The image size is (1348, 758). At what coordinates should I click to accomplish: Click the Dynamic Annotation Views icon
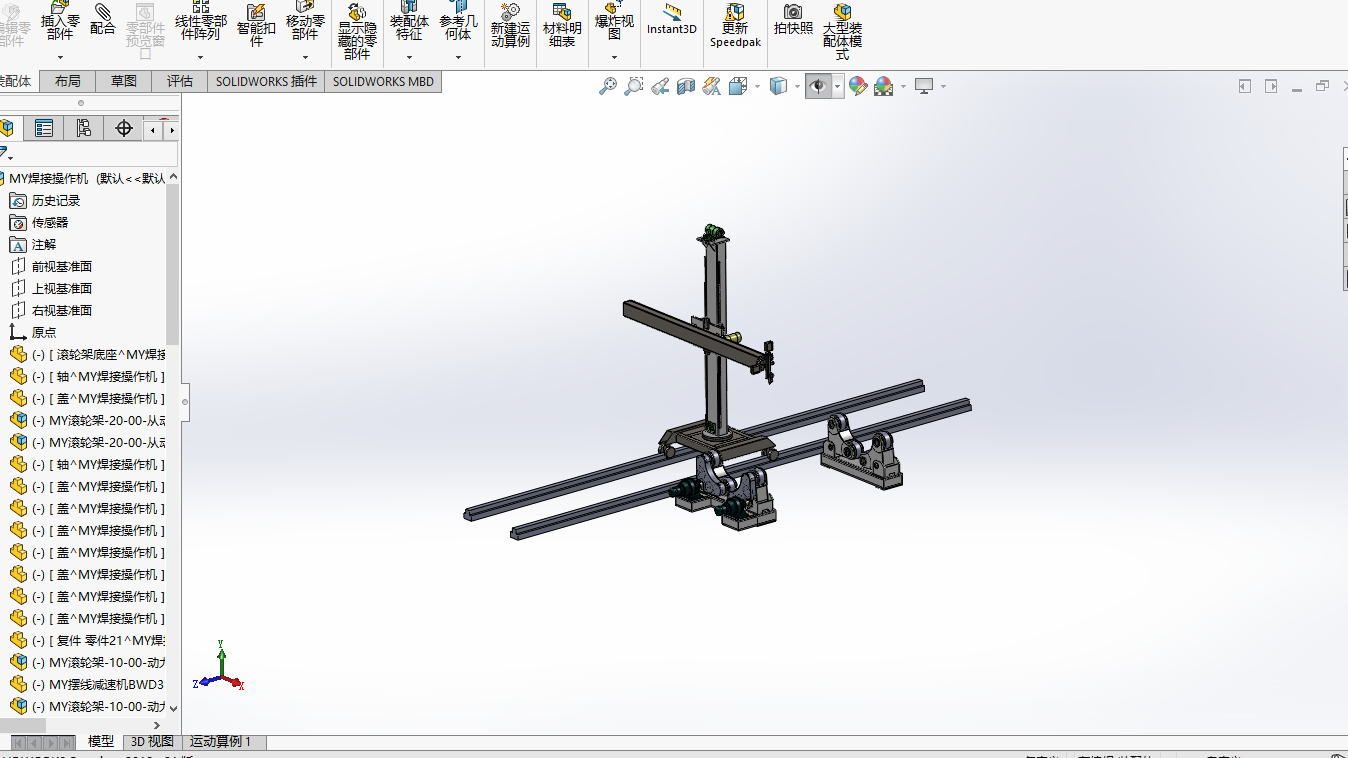pyautogui.click(x=712, y=86)
